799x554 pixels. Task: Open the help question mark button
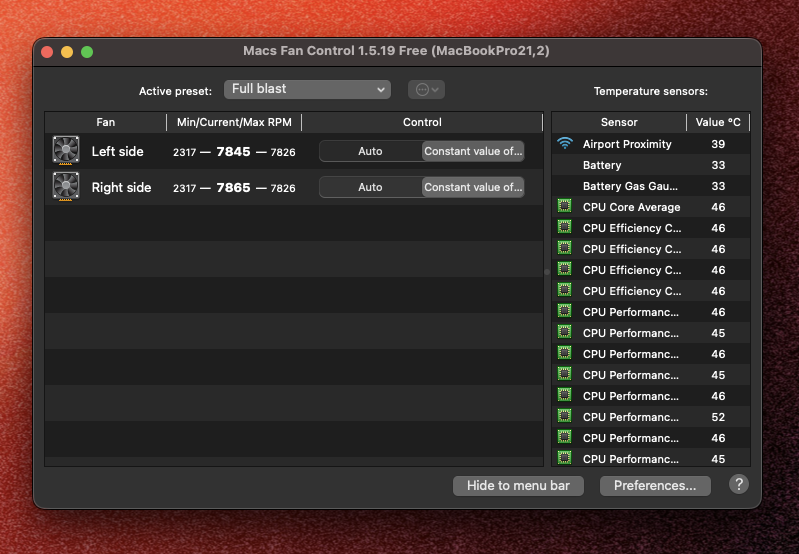(x=738, y=484)
